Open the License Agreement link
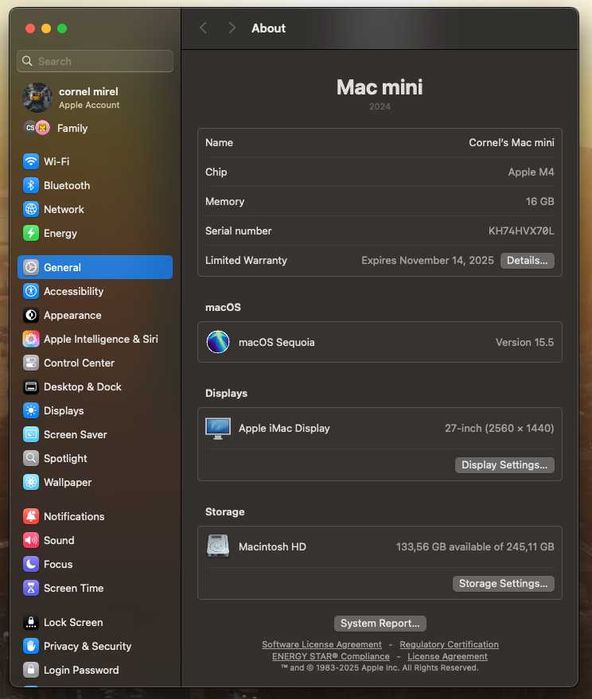This screenshot has width=592, height=699. pos(447,656)
